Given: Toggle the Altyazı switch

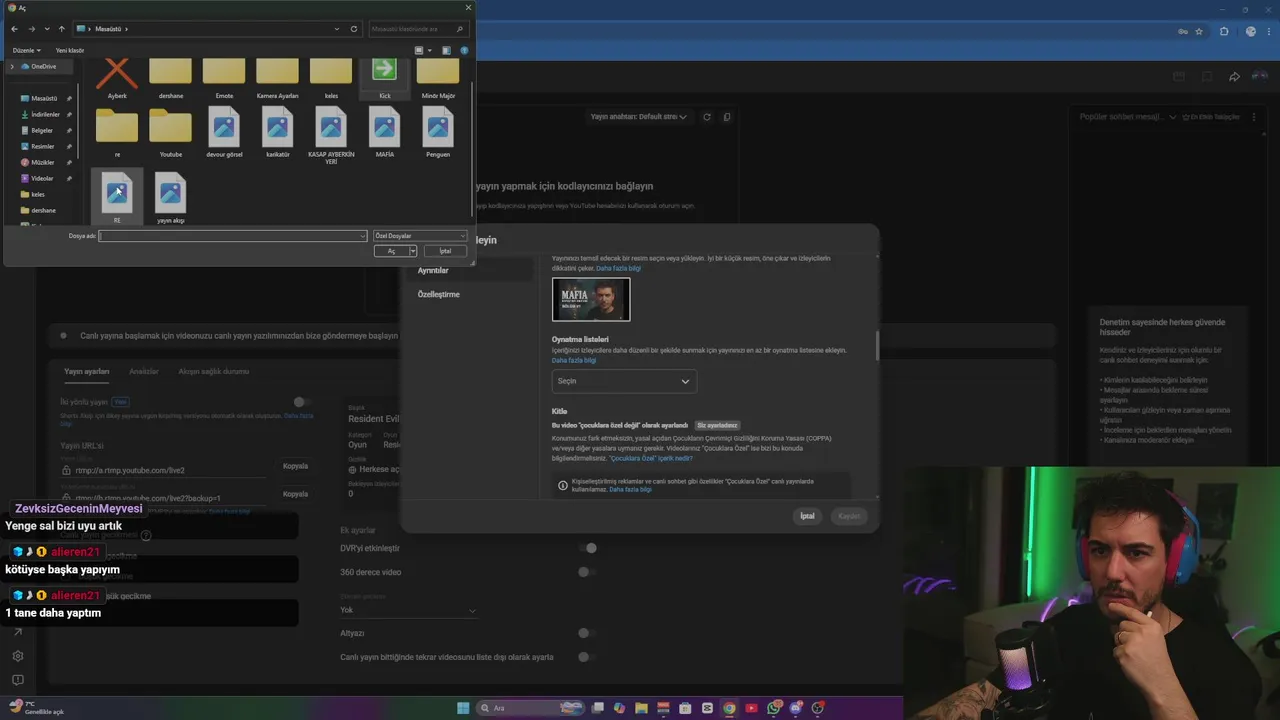Looking at the screenshot, I should 587,633.
